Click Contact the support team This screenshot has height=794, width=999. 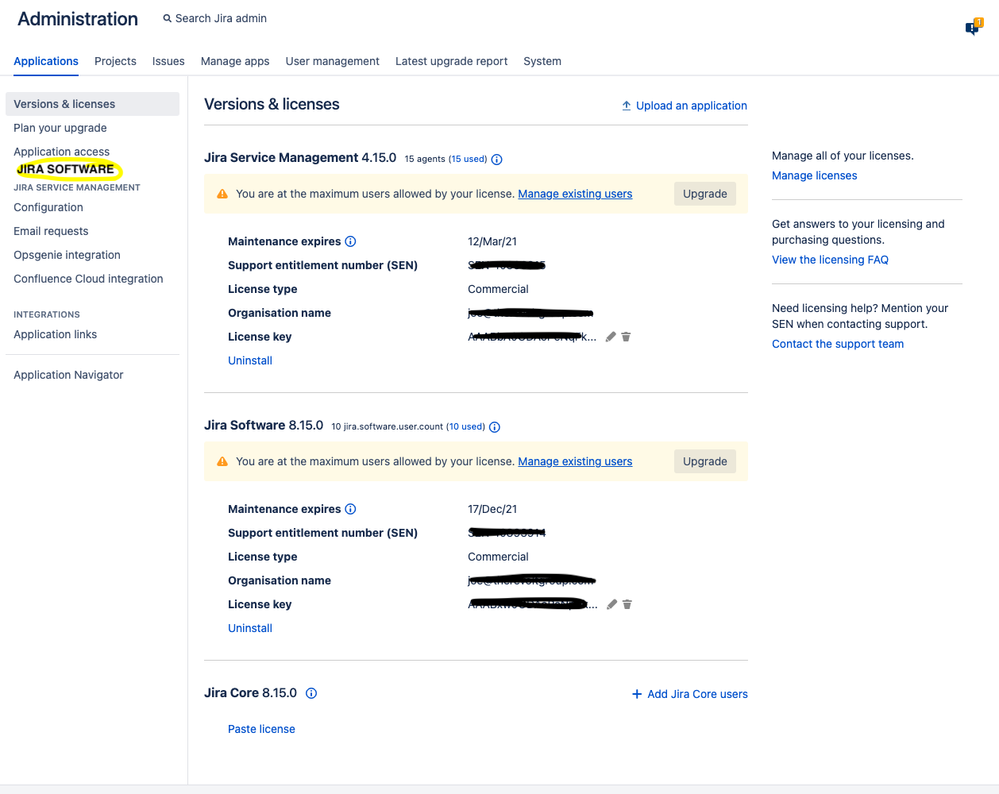[x=837, y=344]
